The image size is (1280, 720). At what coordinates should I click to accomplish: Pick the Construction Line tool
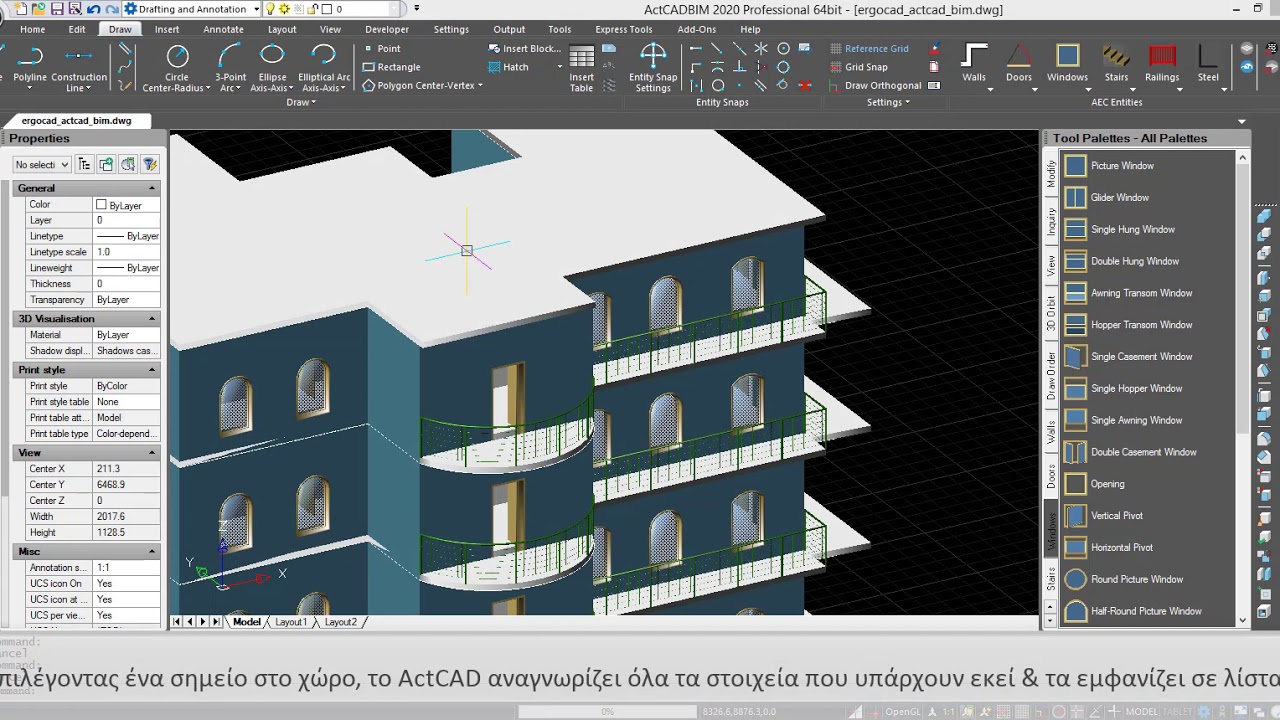[79, 67]
